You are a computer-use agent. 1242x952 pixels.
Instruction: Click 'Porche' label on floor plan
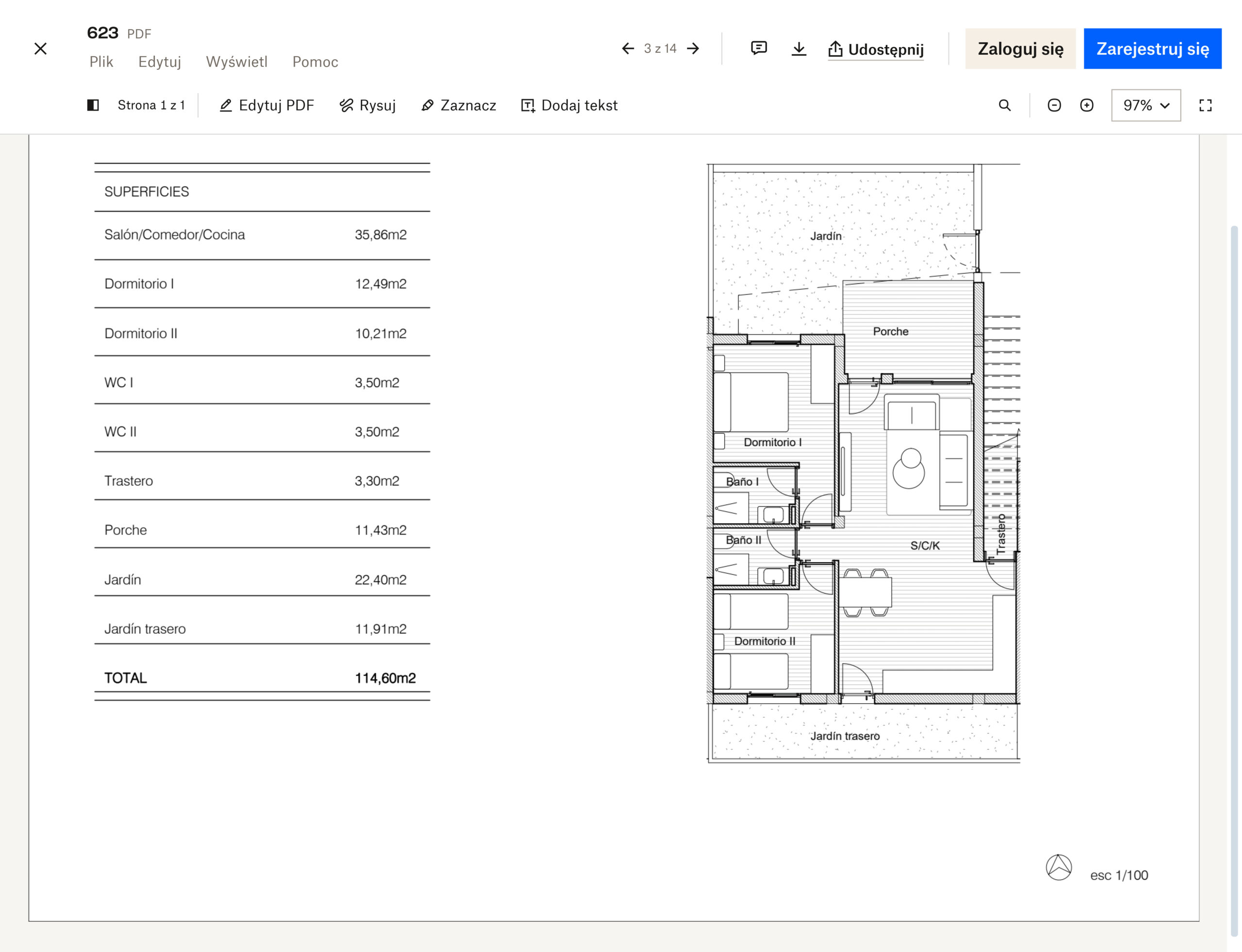[x=891, y=332]
